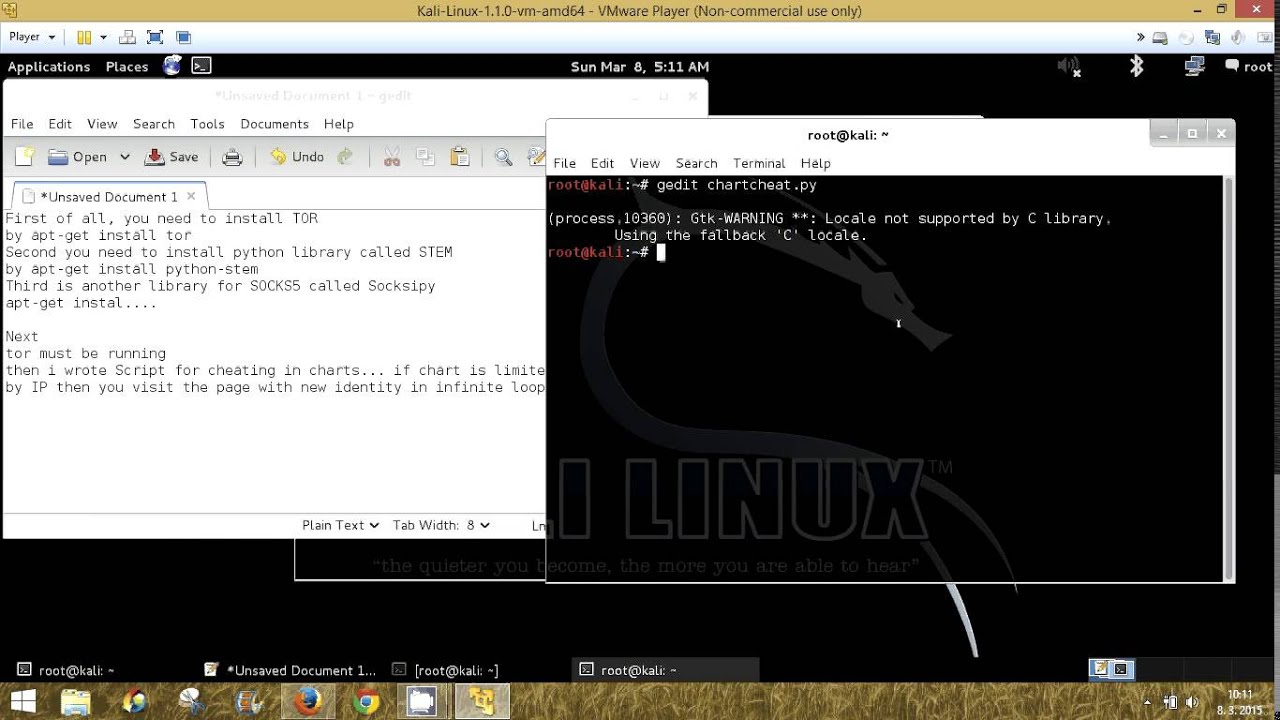Expand the Open recent files dropdown arrow

125,157
